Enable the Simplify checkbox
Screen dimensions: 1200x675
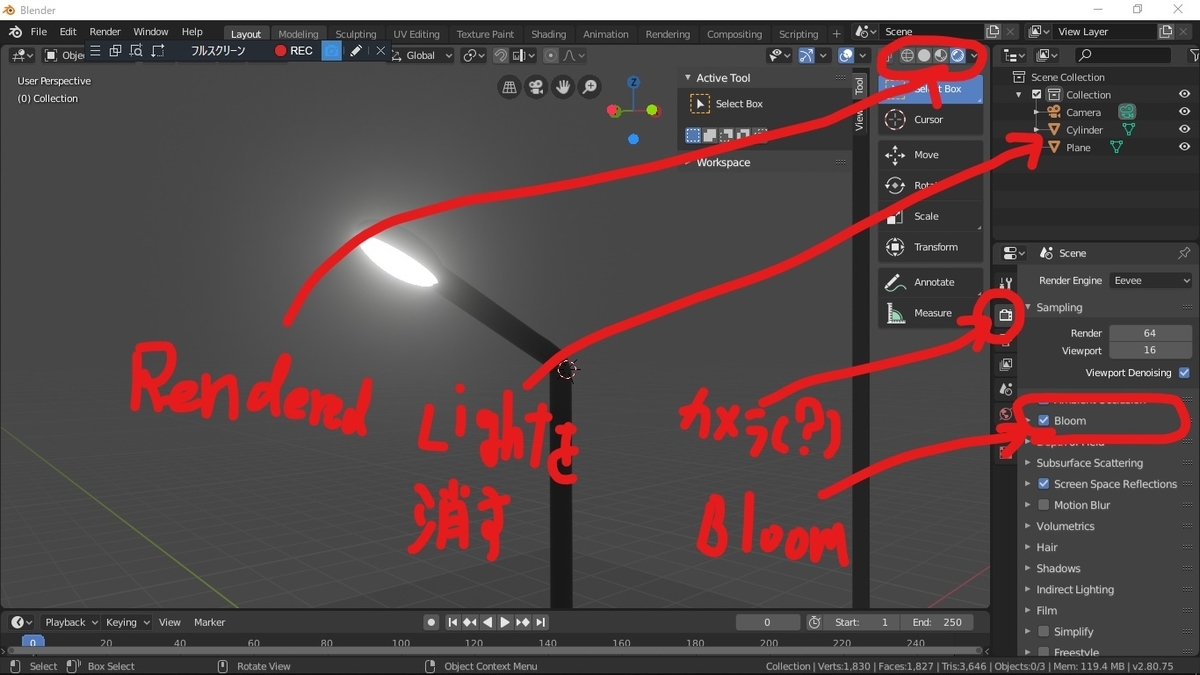click(1044, 632)
